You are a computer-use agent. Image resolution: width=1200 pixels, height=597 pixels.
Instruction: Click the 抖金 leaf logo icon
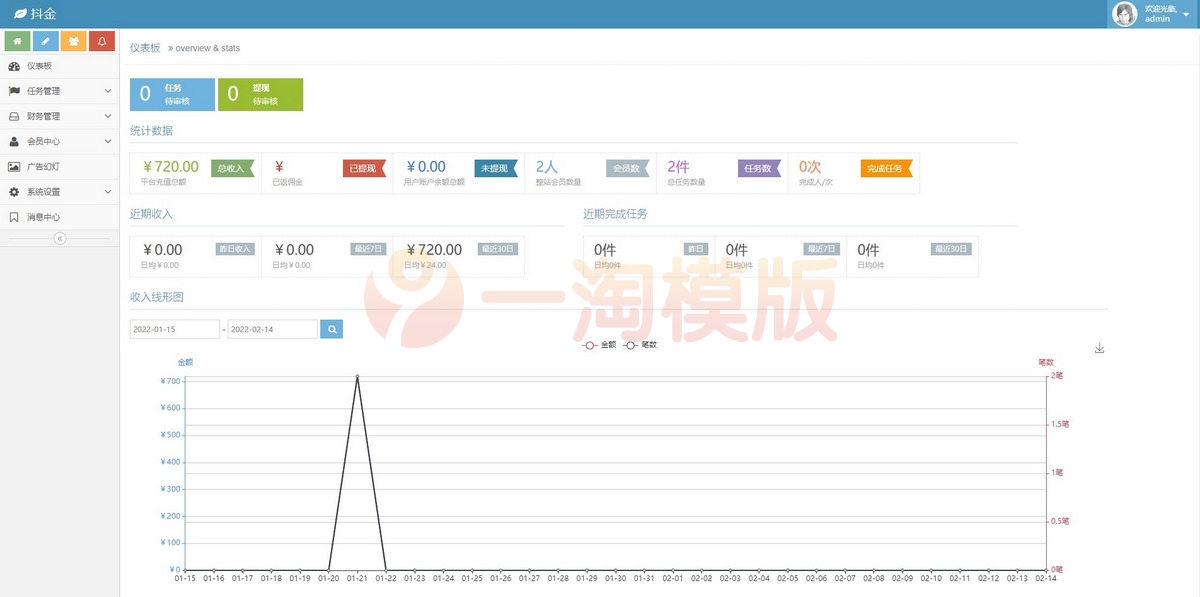18,13
